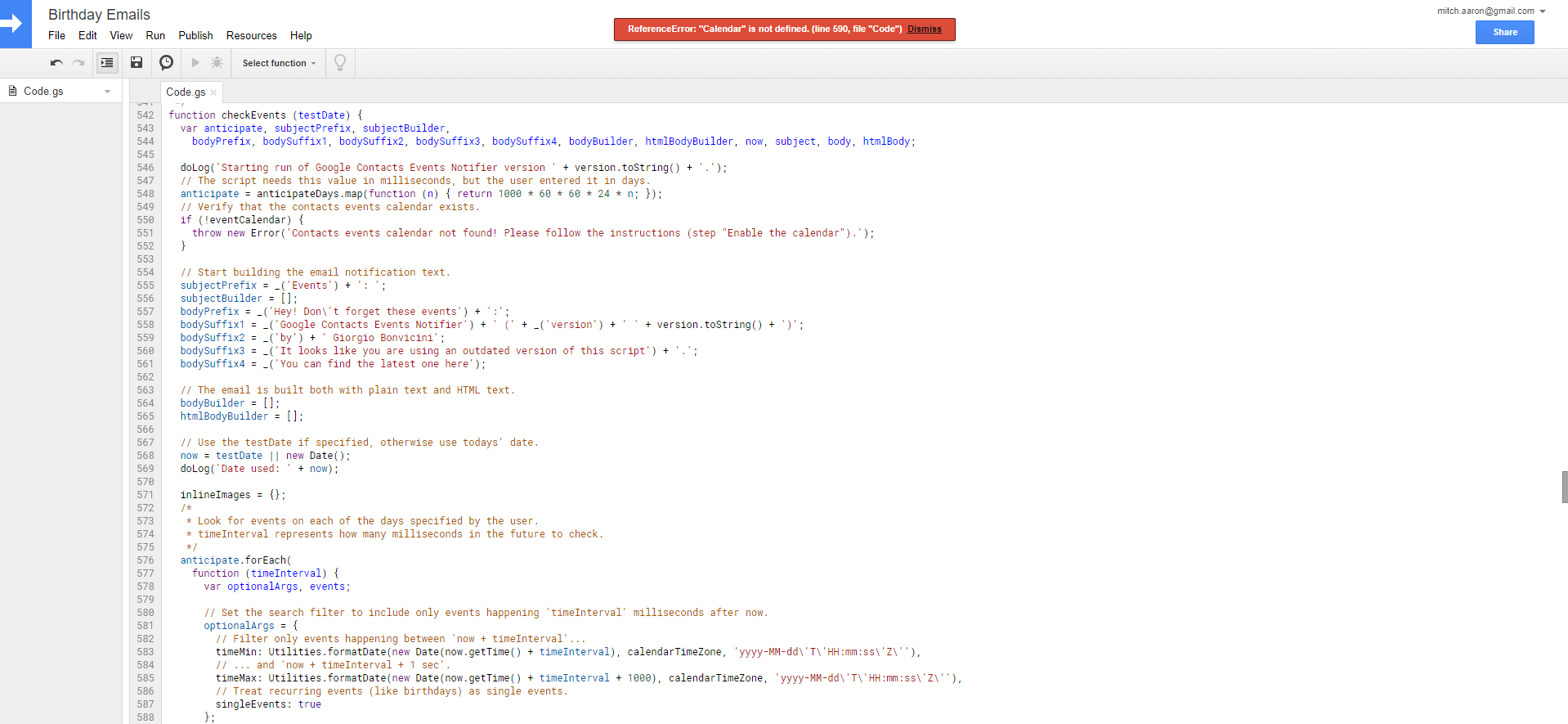This screenshot has height=724, width=1568.
Task: Click 'singleEvents: true' in the code
Action: point(268,704)
